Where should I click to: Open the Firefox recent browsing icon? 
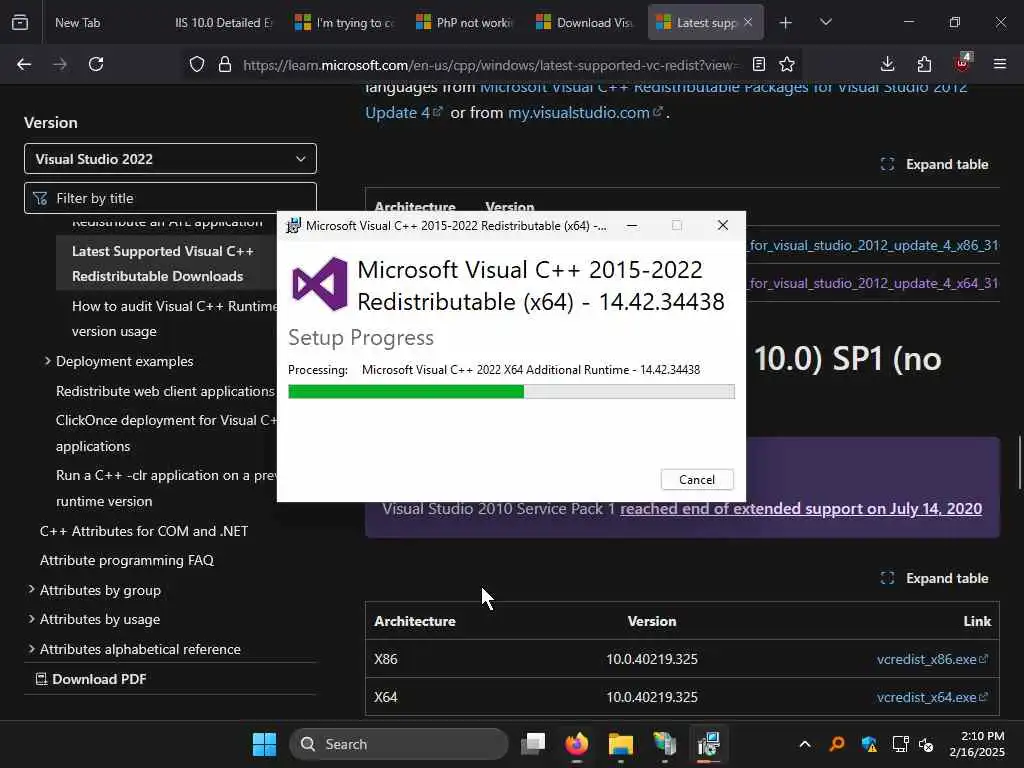point(20,22)
